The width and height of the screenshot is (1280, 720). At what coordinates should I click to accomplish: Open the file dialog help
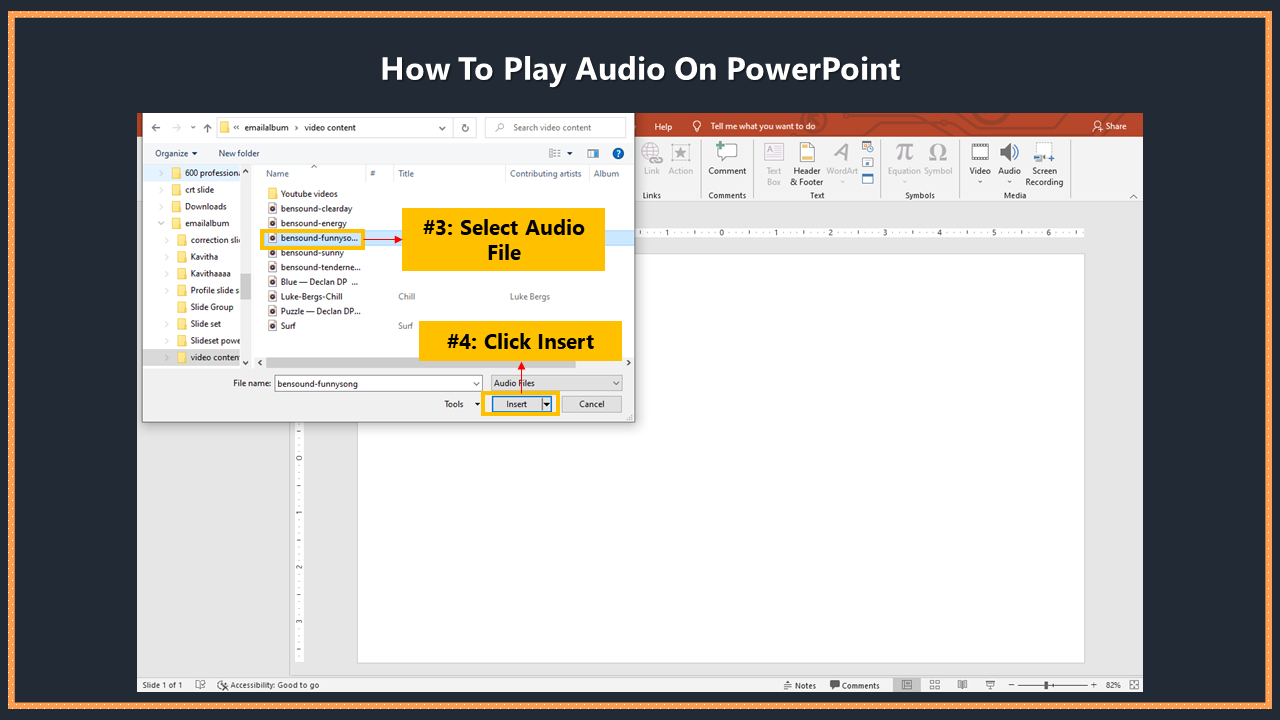(x=618, y=153)
